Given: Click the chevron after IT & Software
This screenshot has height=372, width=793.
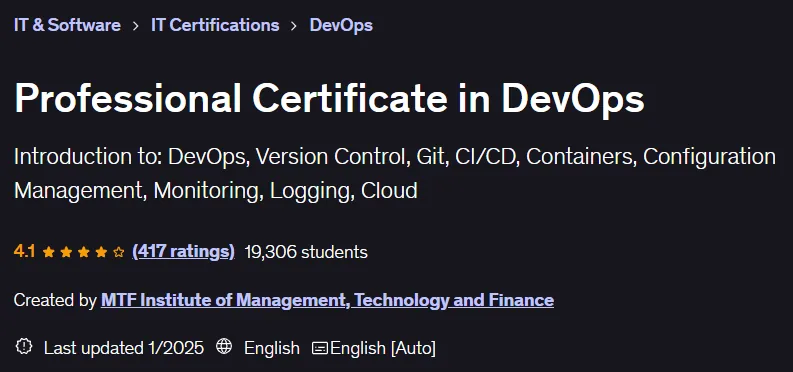Looking at the screenshot, I should 136,26.
